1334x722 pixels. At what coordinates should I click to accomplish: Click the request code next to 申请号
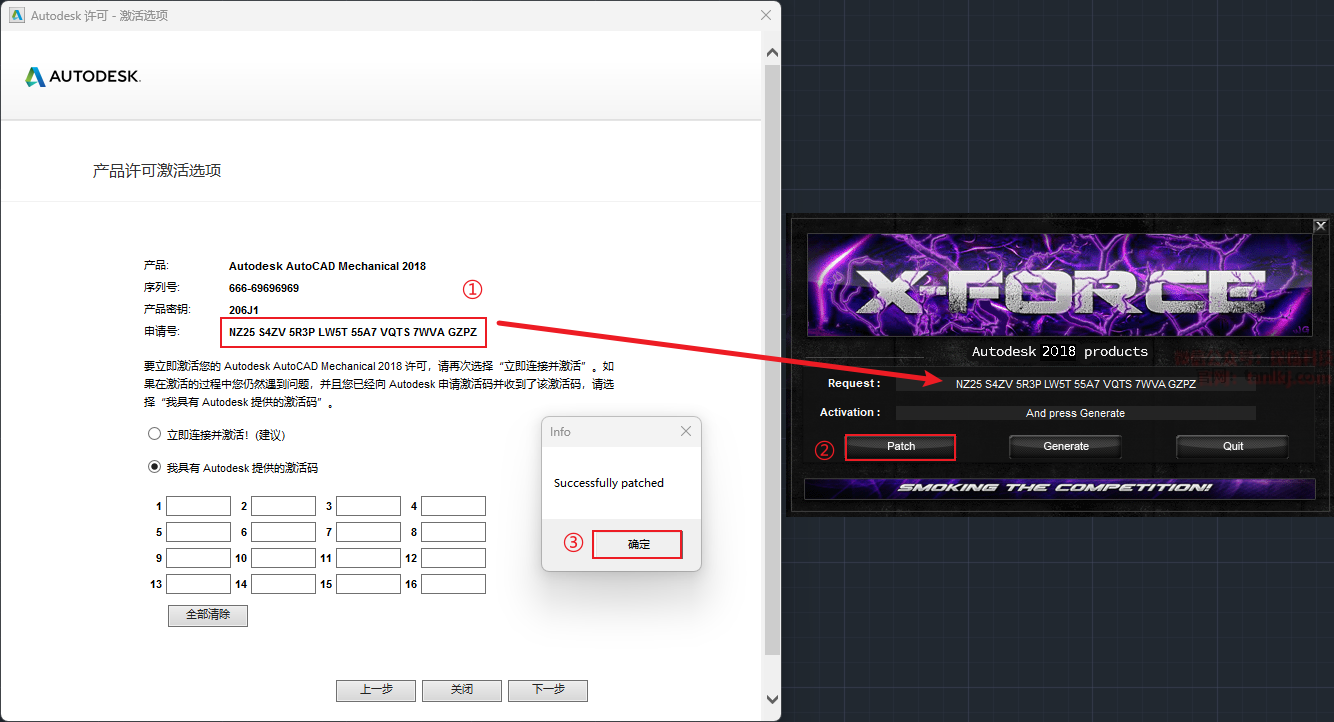(x=353, y=331)
